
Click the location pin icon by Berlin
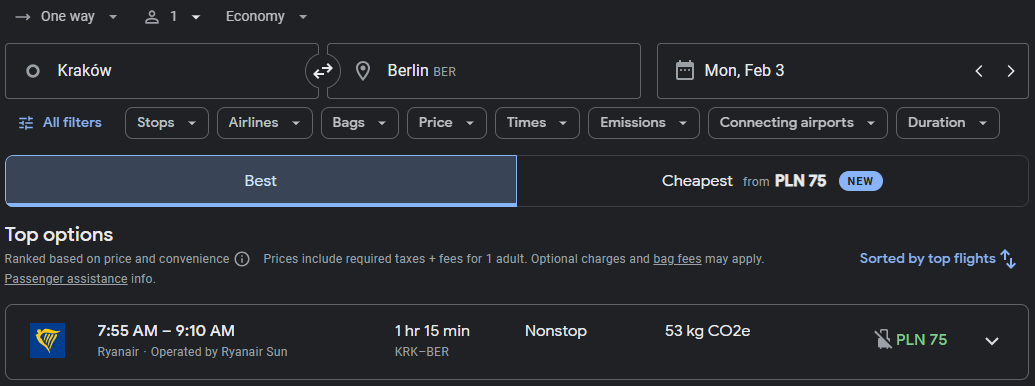point(362,71)
